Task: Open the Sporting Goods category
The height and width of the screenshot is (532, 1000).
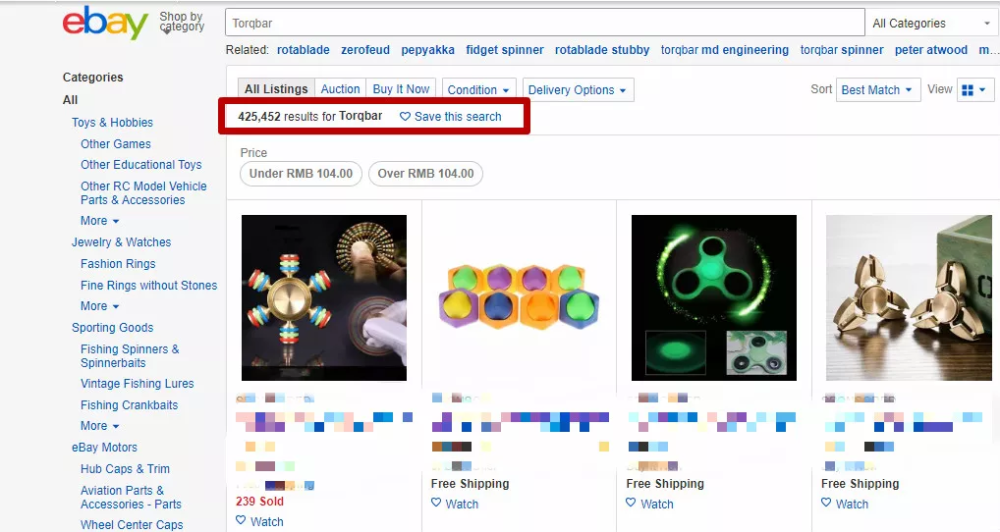Action: [x=112, y=328]
